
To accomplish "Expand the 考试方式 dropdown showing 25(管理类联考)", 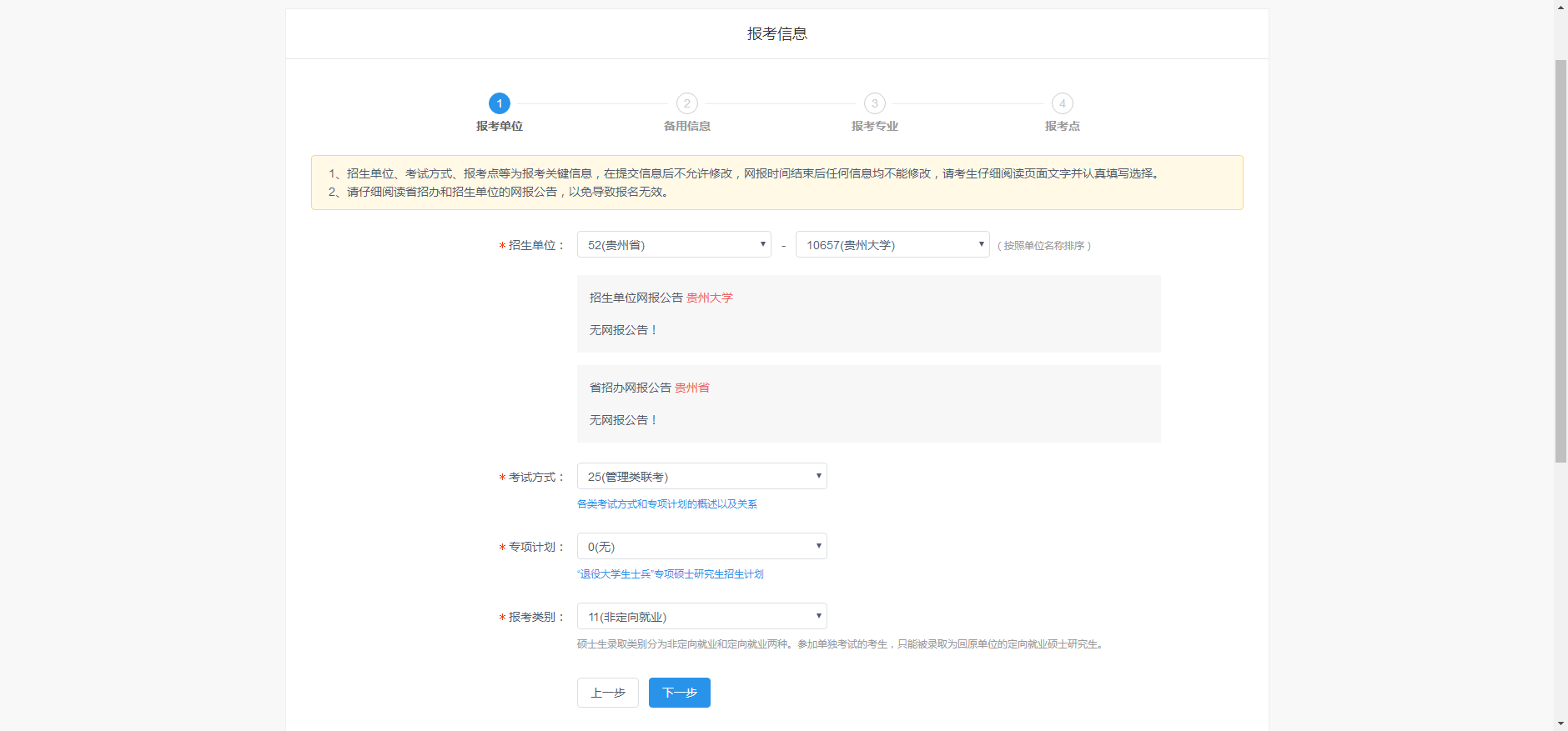I will (x=701, y=477).
